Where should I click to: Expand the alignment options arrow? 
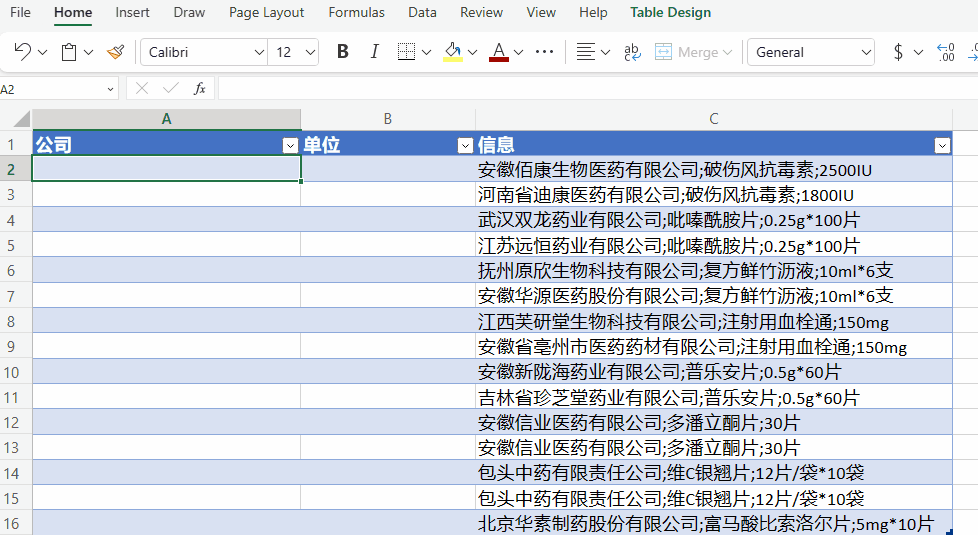click(605, 52)
